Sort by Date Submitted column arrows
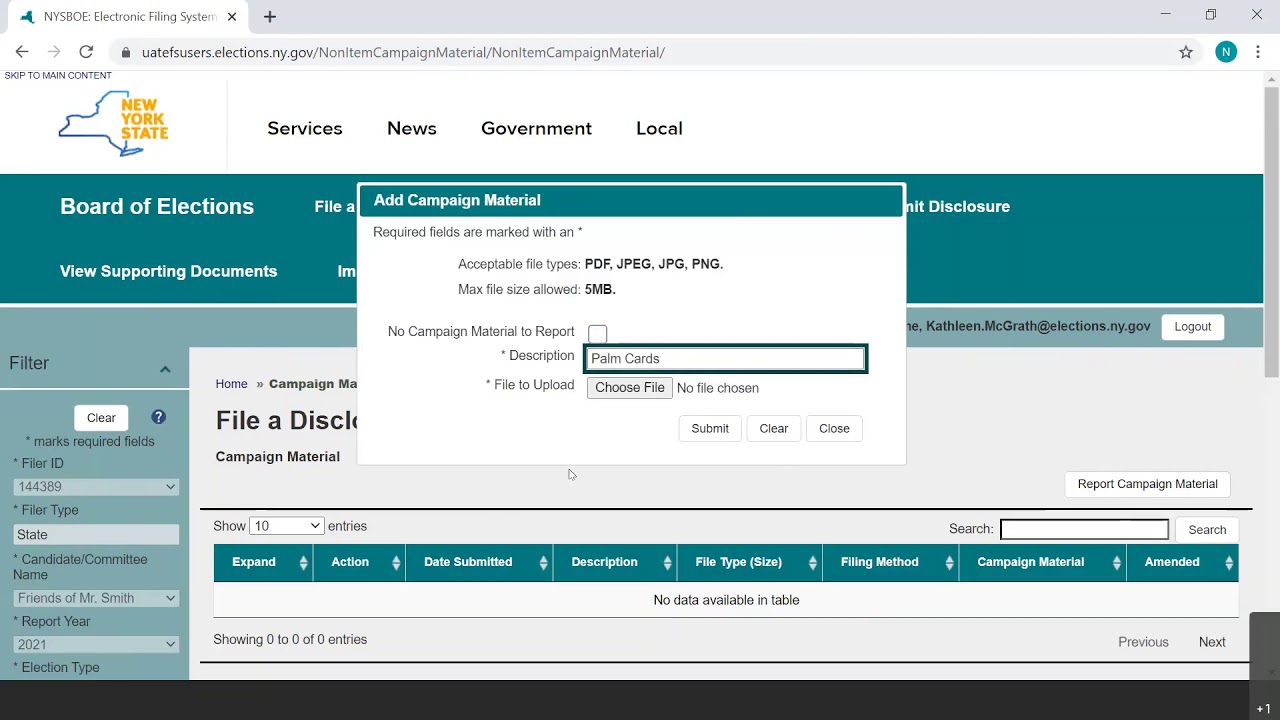 543,562
